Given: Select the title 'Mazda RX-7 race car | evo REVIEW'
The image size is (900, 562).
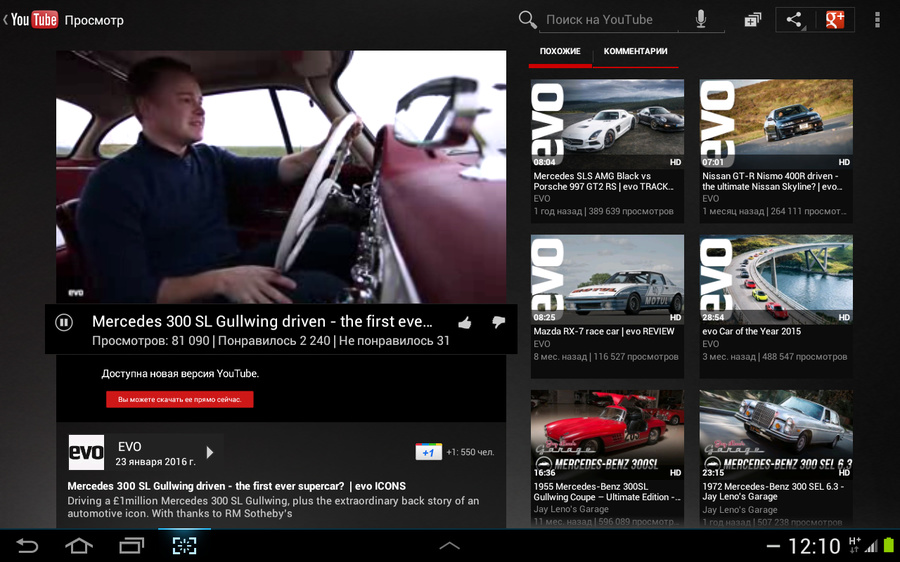Looking at the screenshot, I should [x=604, y=331].
